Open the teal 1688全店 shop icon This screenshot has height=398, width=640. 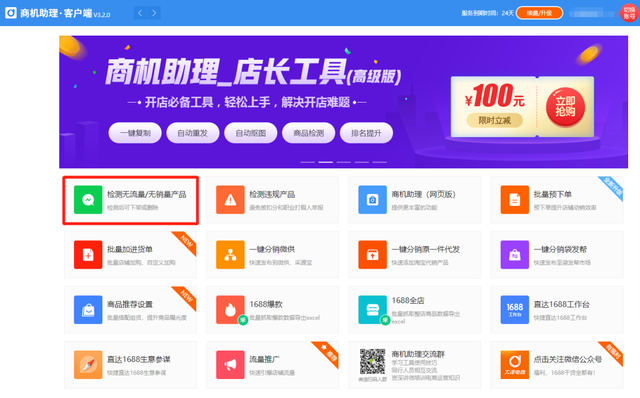pos(372,310)
